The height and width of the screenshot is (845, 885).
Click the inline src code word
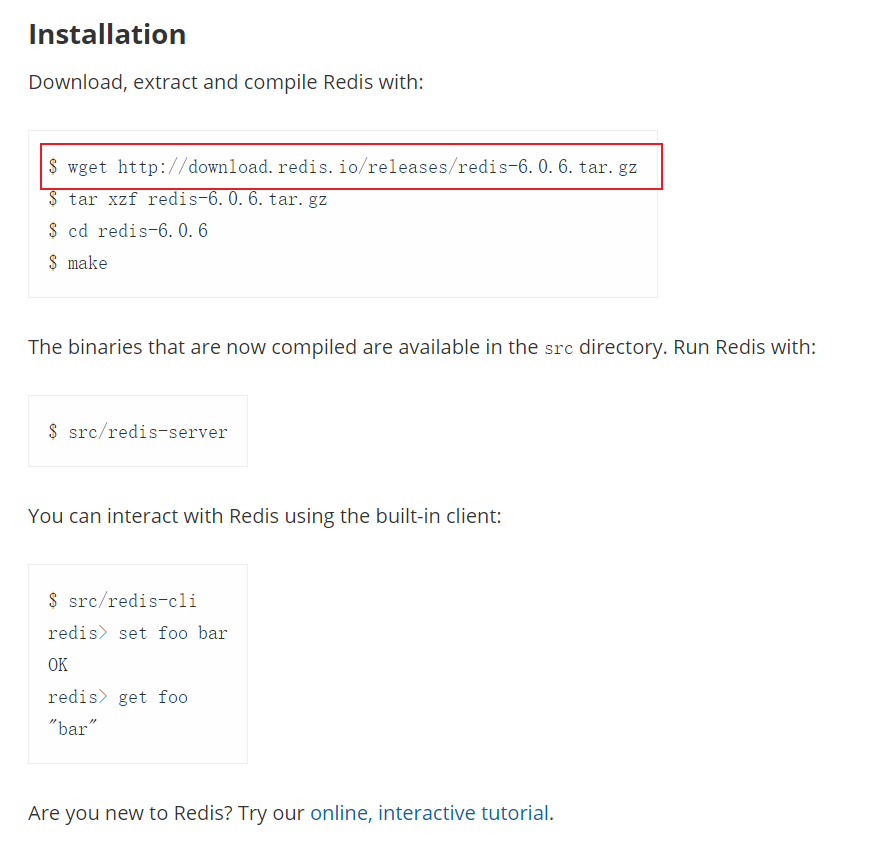[x=558, y=349]
